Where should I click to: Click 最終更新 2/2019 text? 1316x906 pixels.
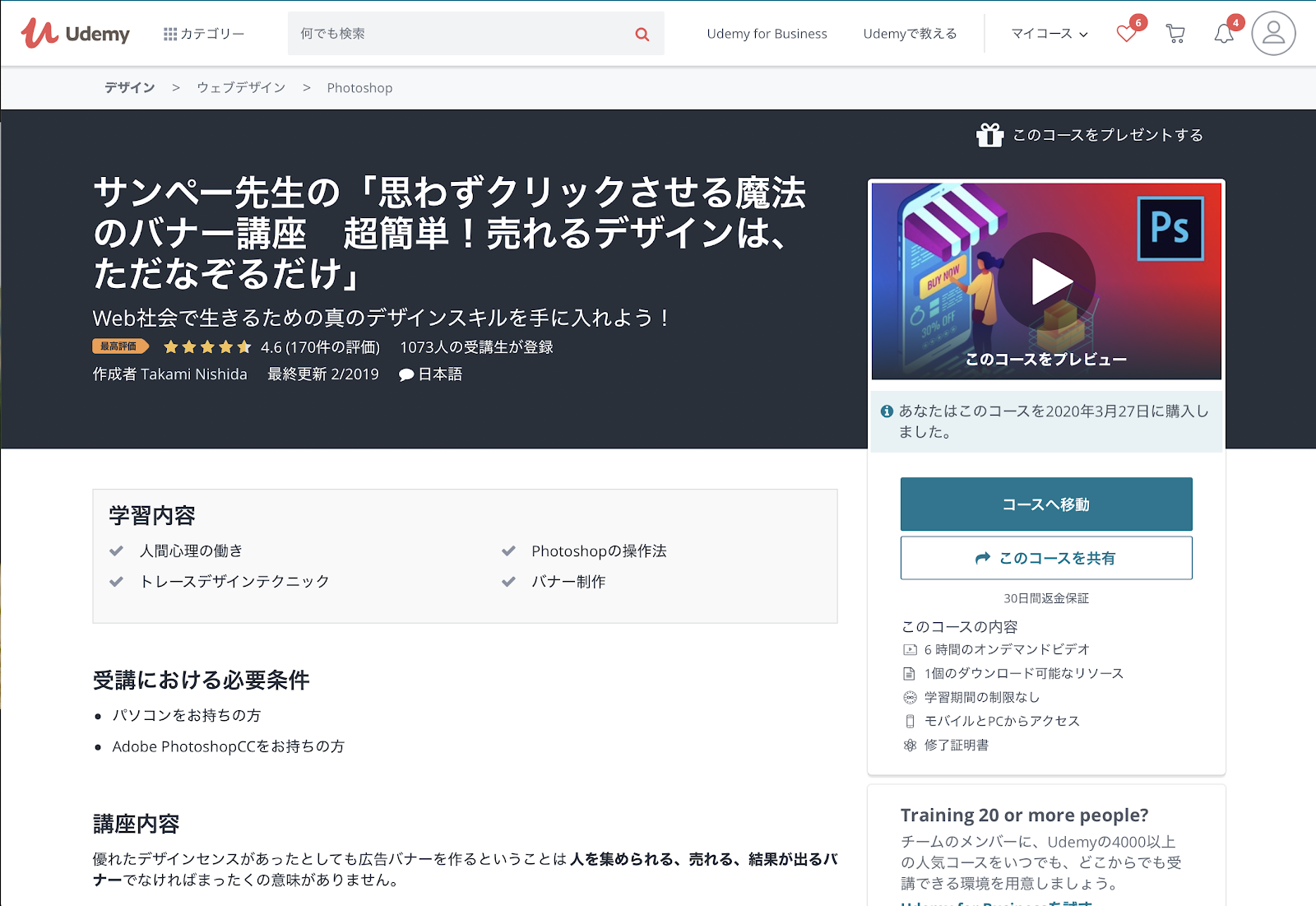(323, 374)
